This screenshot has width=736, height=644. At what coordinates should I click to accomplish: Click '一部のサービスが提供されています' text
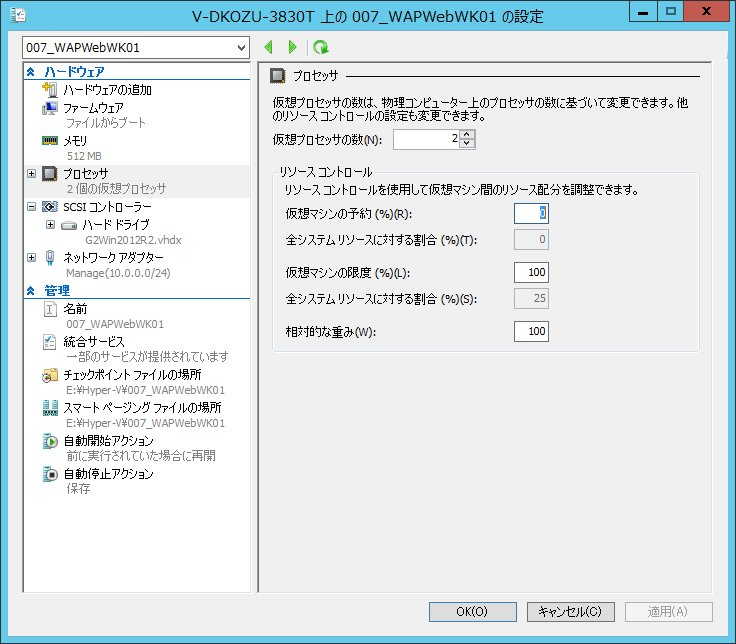tap(147, 357)
